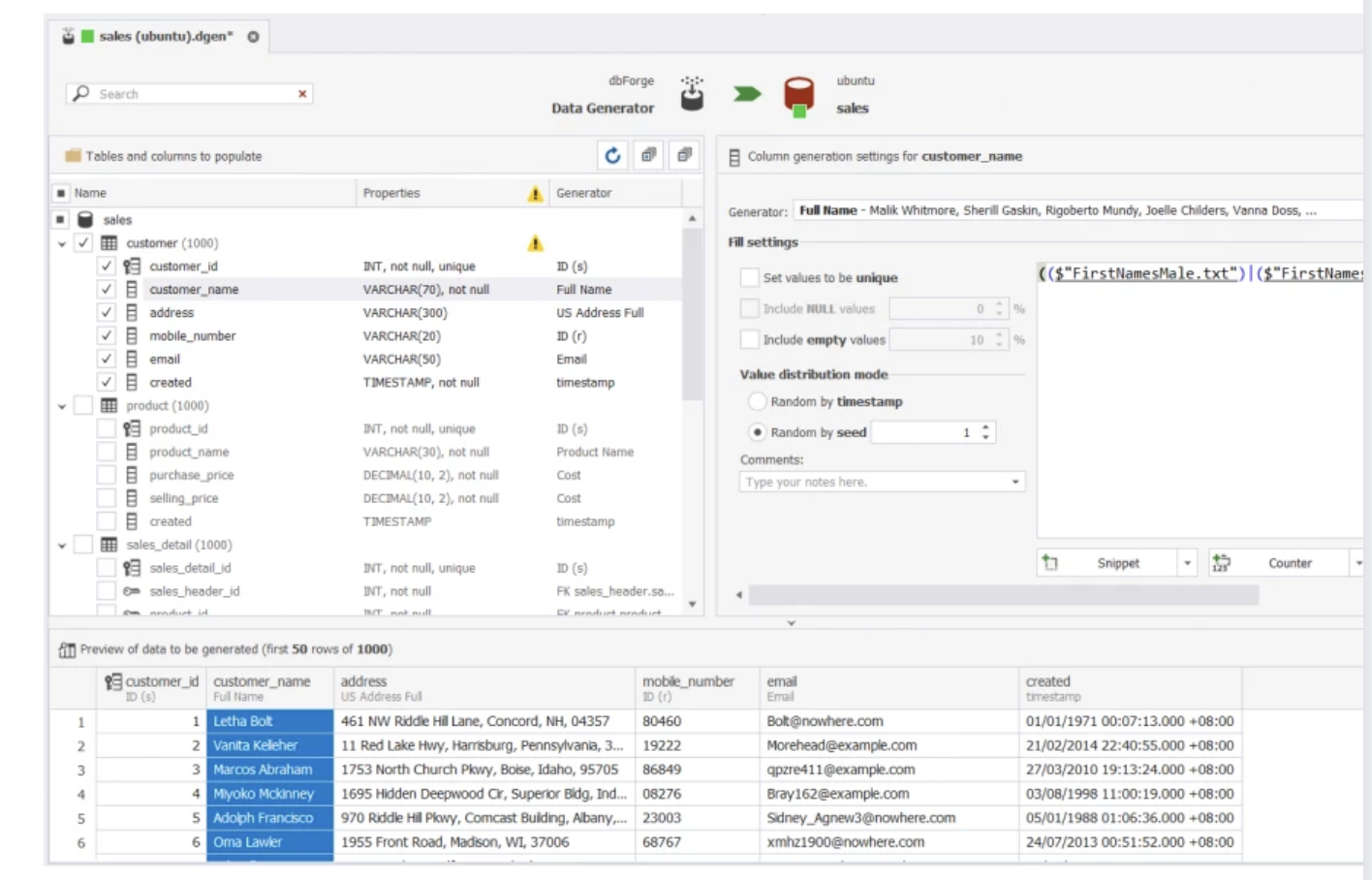The image size is (1372, 880).
Task: Click the Generator column header
Action: (x=615, y=193)
